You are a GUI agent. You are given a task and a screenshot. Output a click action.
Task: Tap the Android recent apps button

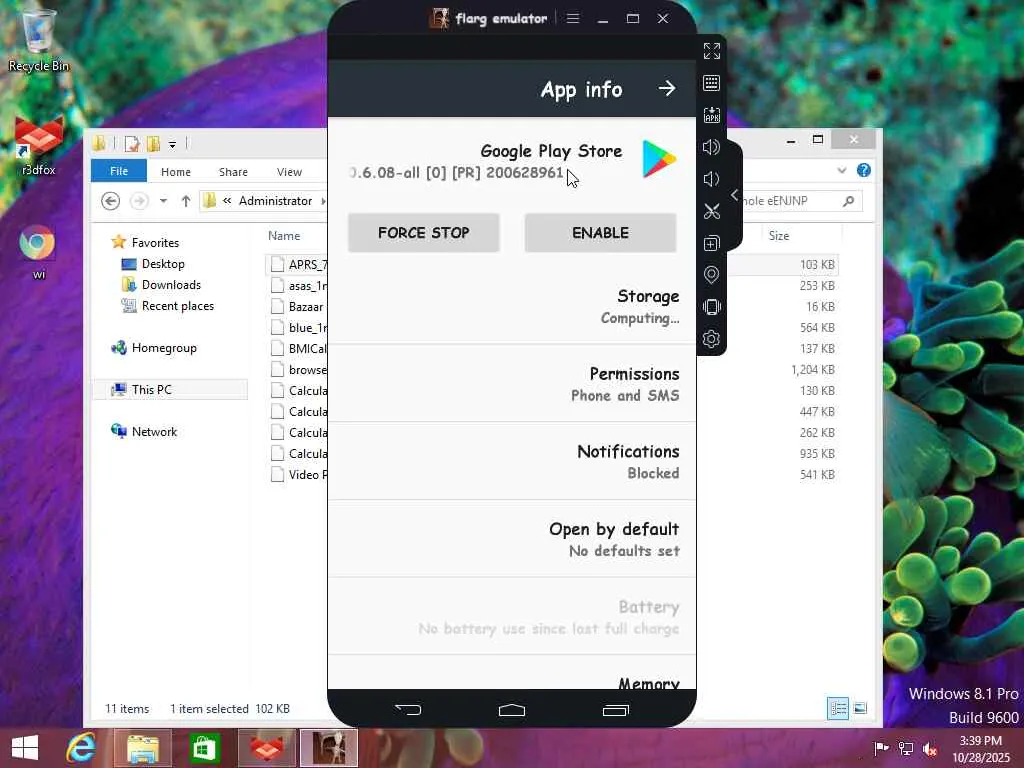pyautogui.click(x=615, y=710)
